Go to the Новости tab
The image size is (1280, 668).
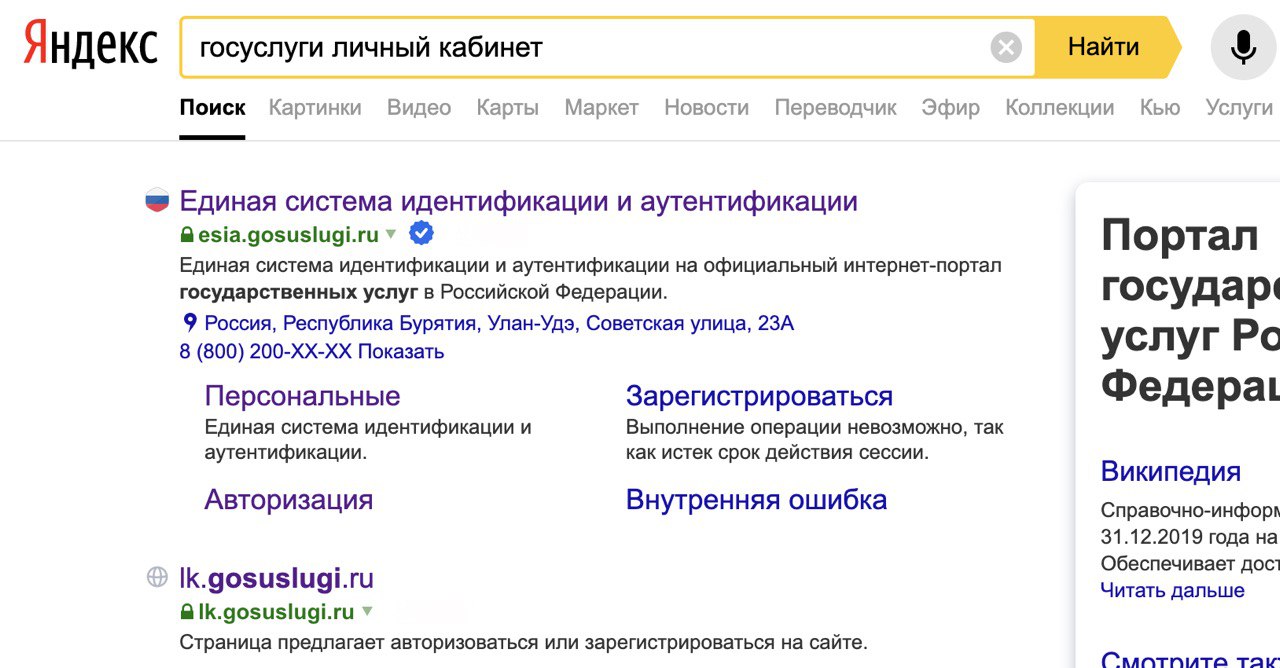point(706,108)
